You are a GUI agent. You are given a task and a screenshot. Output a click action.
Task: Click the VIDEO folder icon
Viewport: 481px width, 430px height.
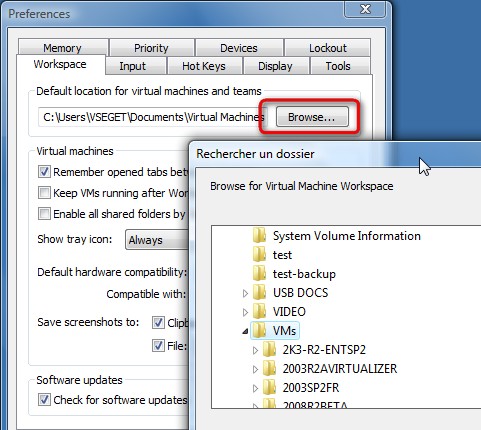(x=259, y=312)
